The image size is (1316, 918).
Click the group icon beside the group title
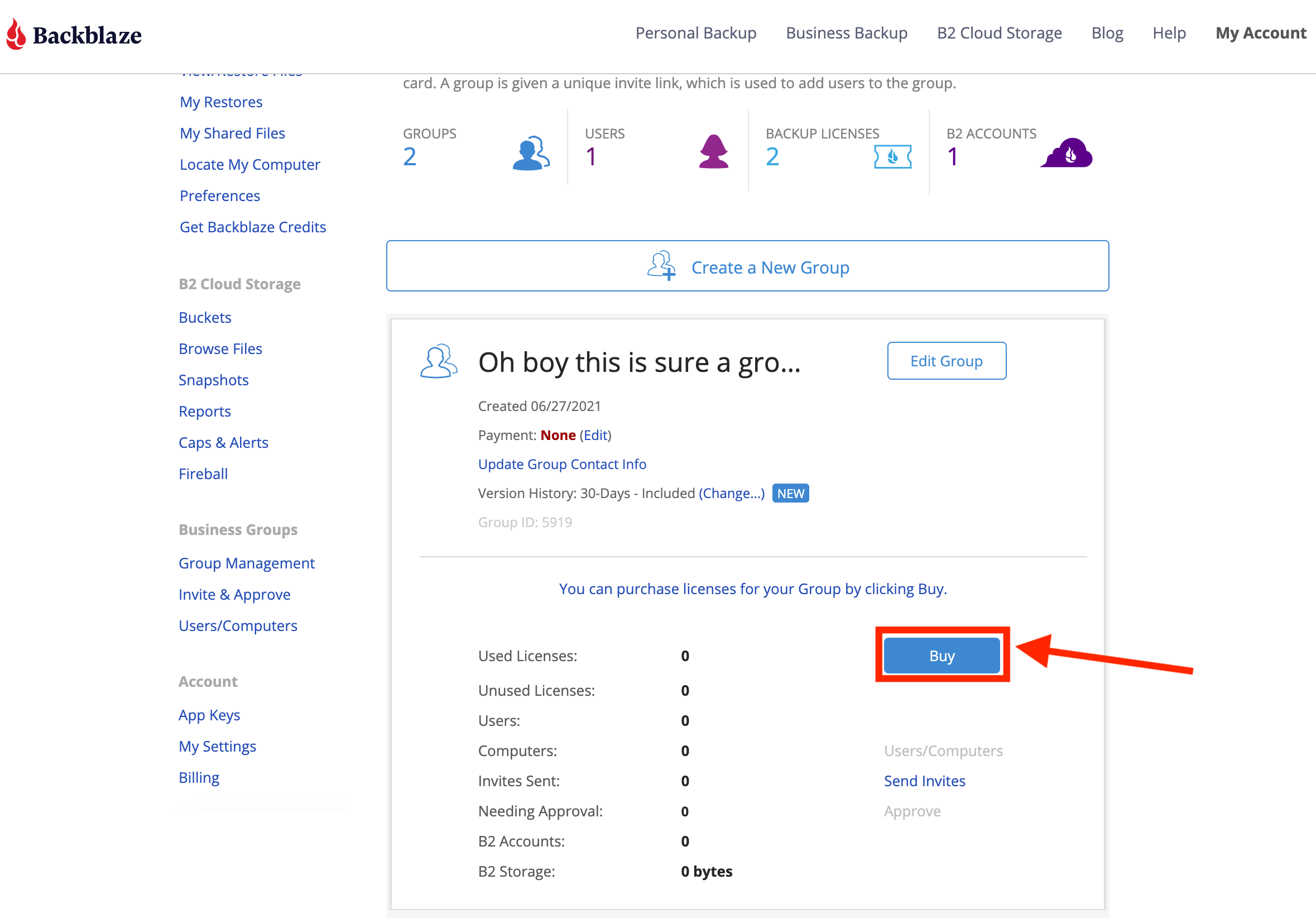coord(439,361)
